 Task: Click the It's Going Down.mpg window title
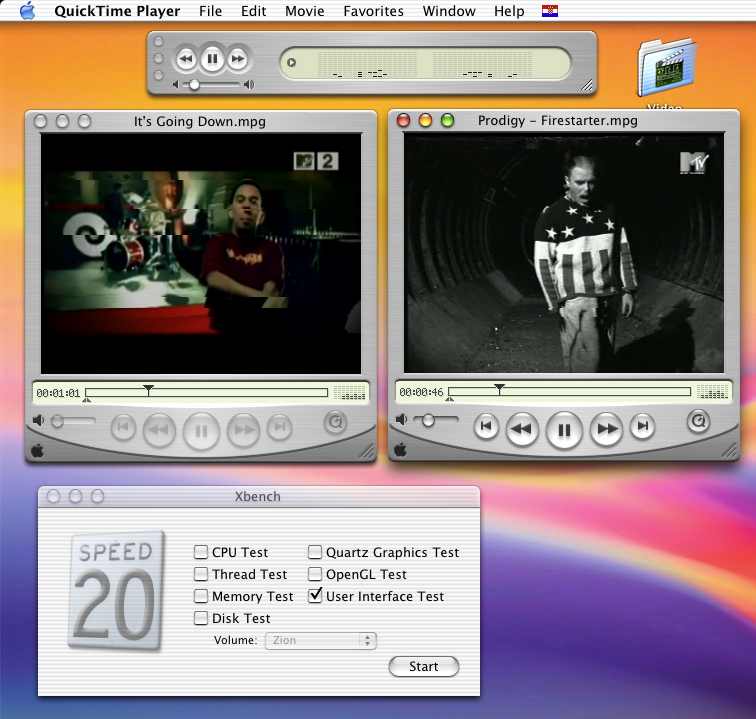200,122
